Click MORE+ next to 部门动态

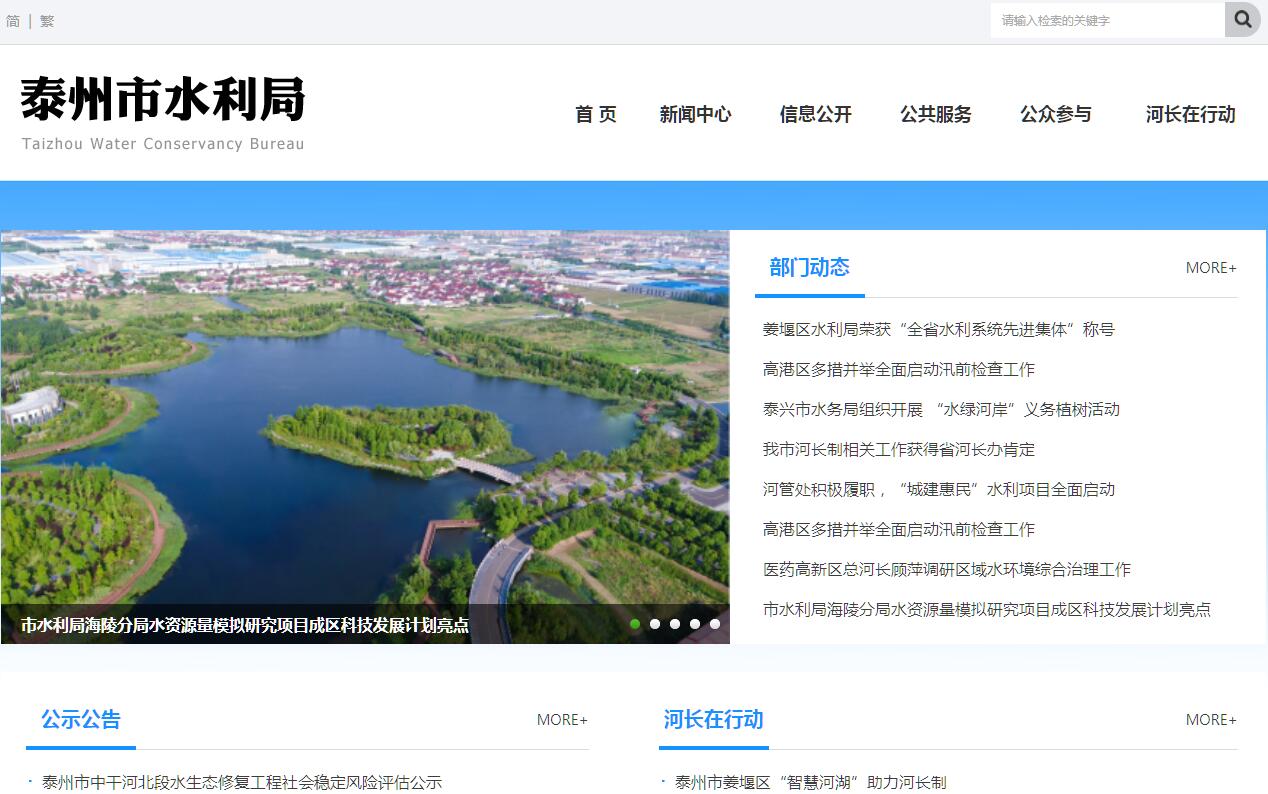tap(1211, 268)
